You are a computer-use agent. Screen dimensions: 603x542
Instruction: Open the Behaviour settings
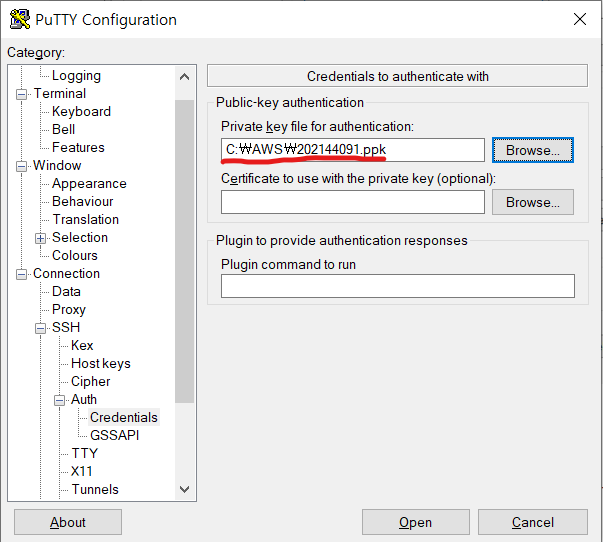click(x=83, y=202)
